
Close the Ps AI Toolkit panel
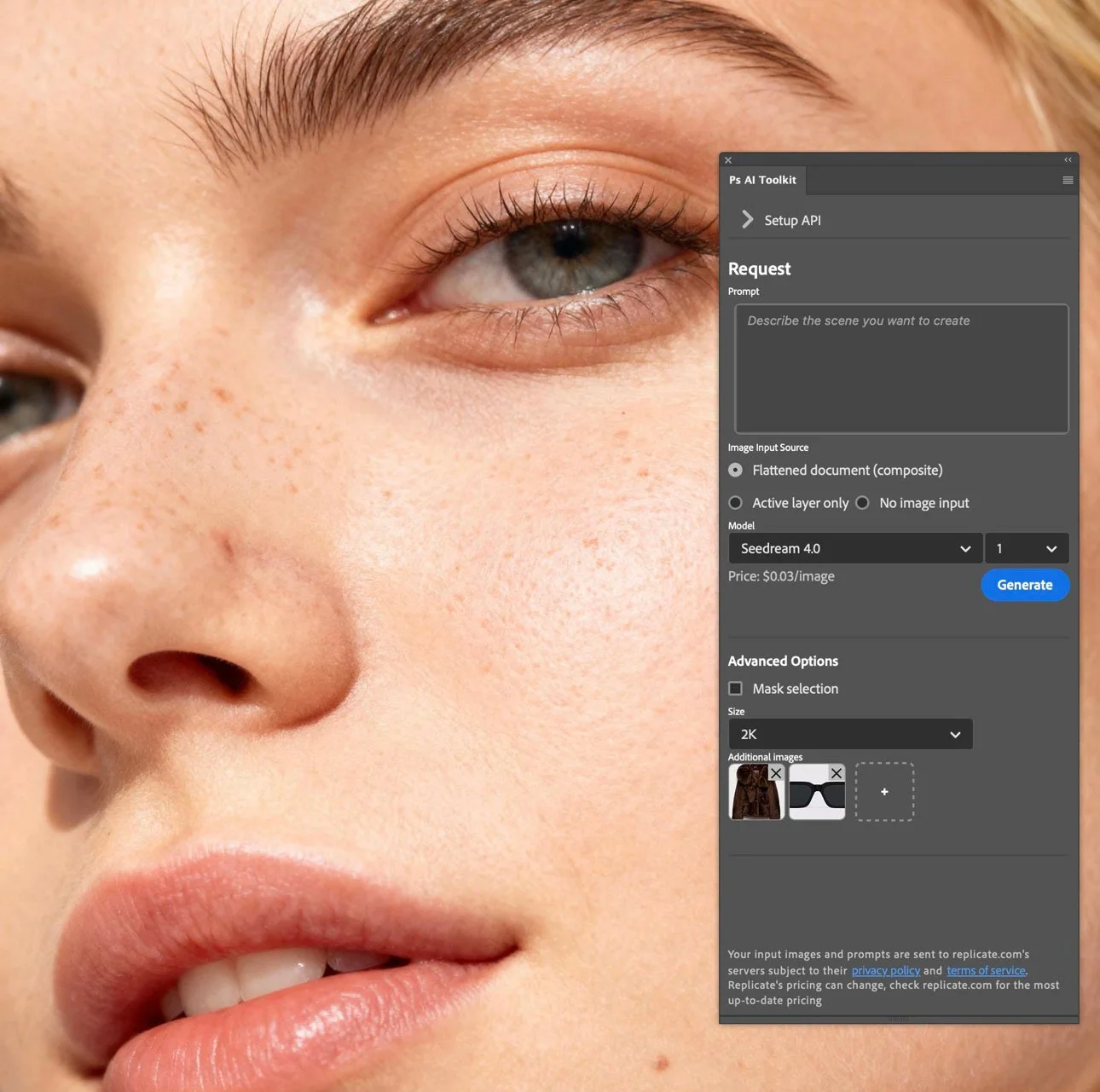[x=727, y=159]
